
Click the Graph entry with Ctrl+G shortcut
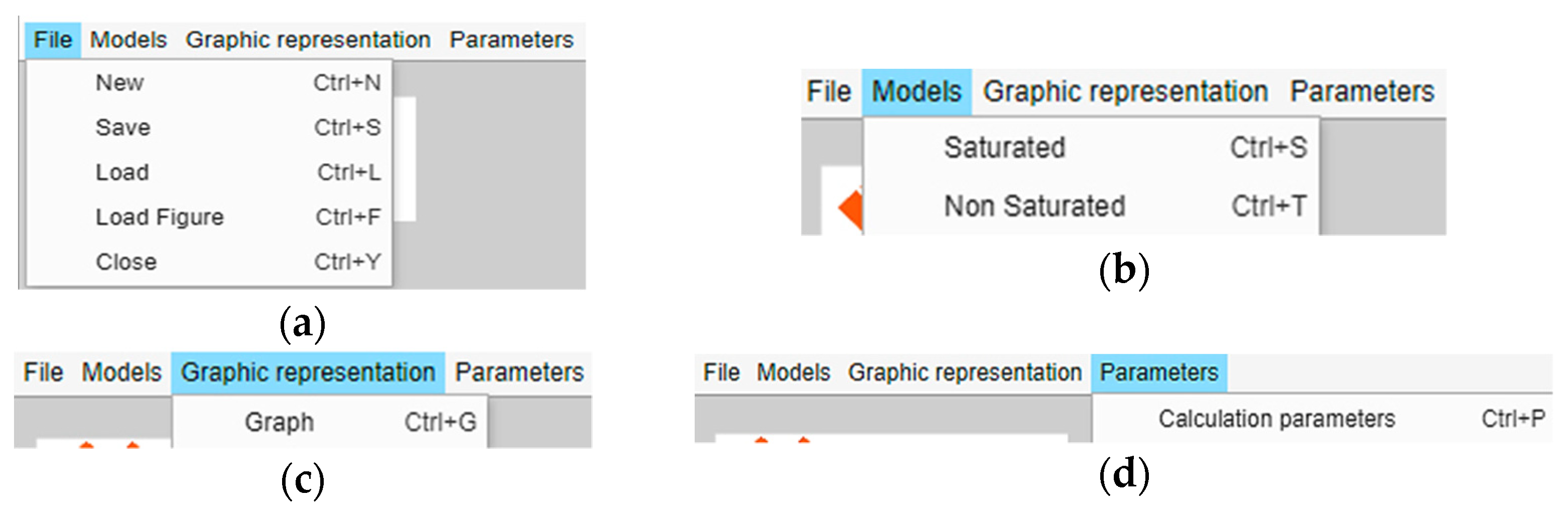[x=280, y=422]
